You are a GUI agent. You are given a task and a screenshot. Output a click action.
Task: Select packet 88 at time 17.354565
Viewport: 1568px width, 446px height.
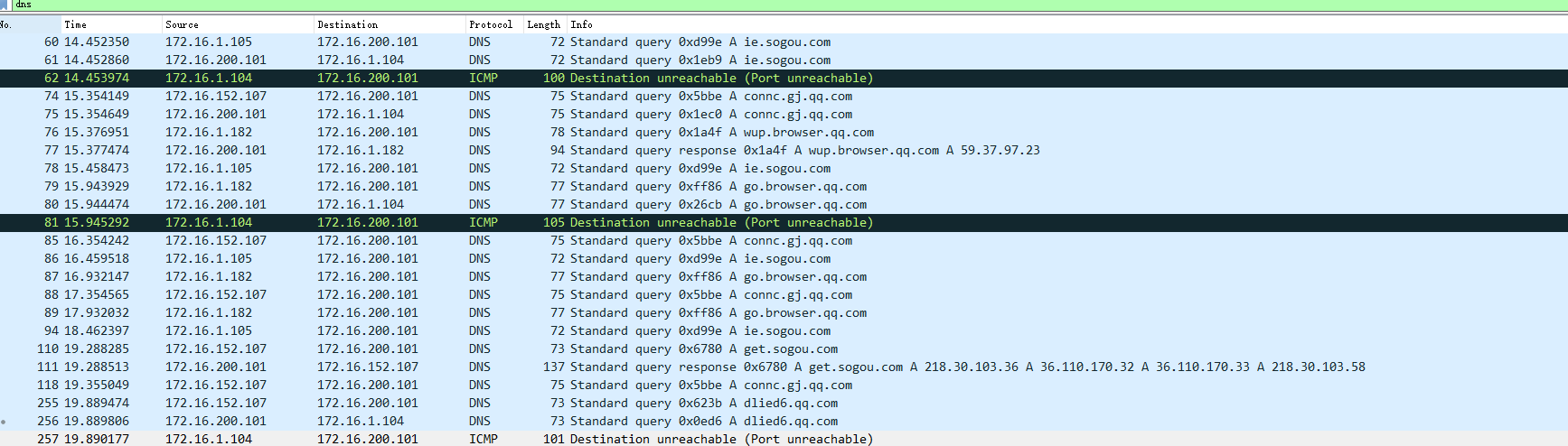click(x=784, y=295)
